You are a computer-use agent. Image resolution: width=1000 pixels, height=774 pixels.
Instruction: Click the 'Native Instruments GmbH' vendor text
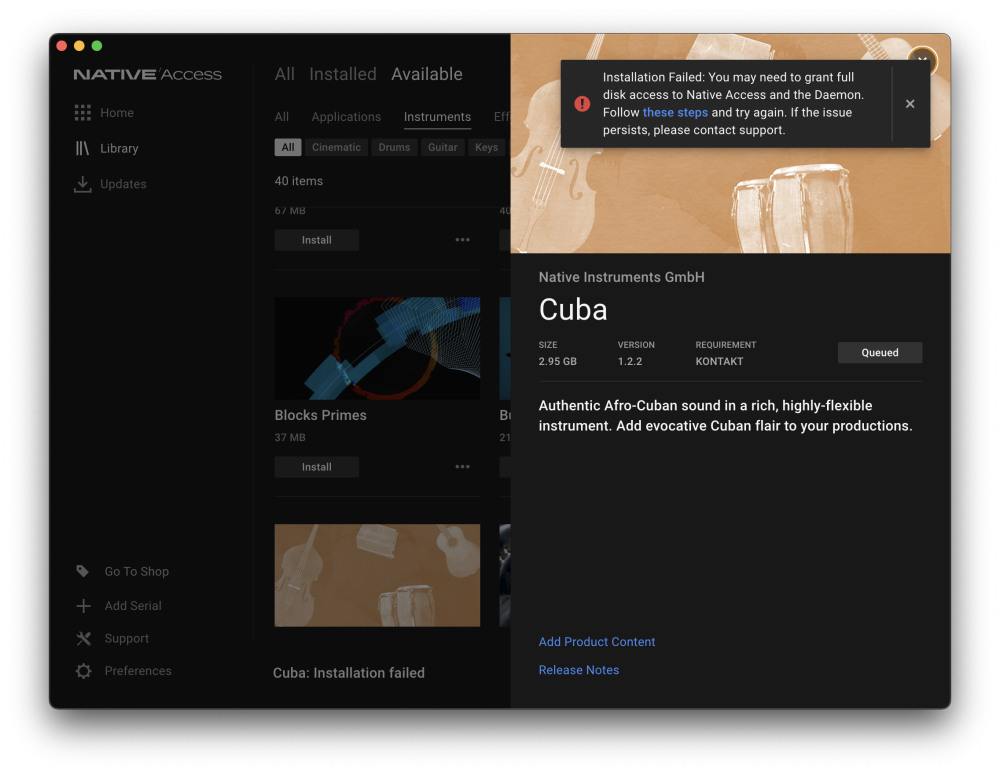click(622, 277)
